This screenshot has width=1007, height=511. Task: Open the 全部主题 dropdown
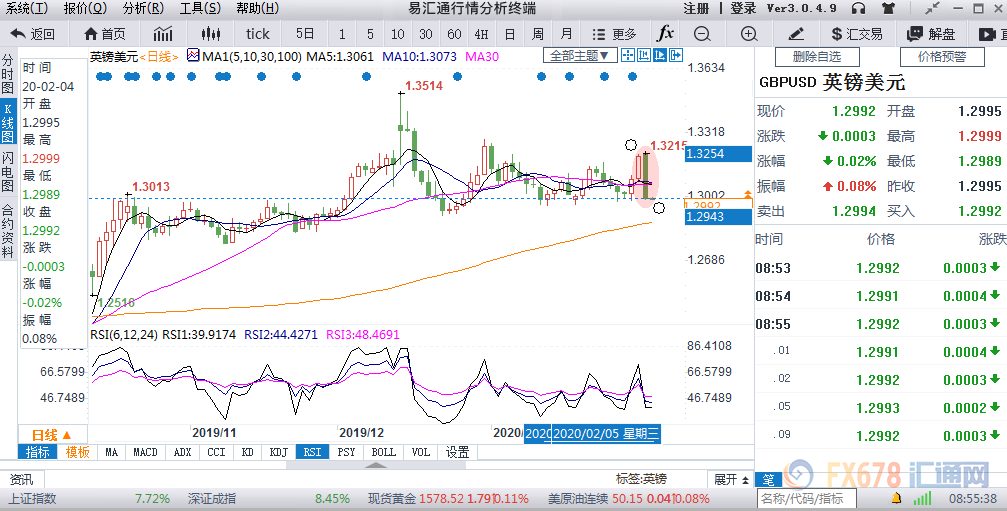[580, 56]
